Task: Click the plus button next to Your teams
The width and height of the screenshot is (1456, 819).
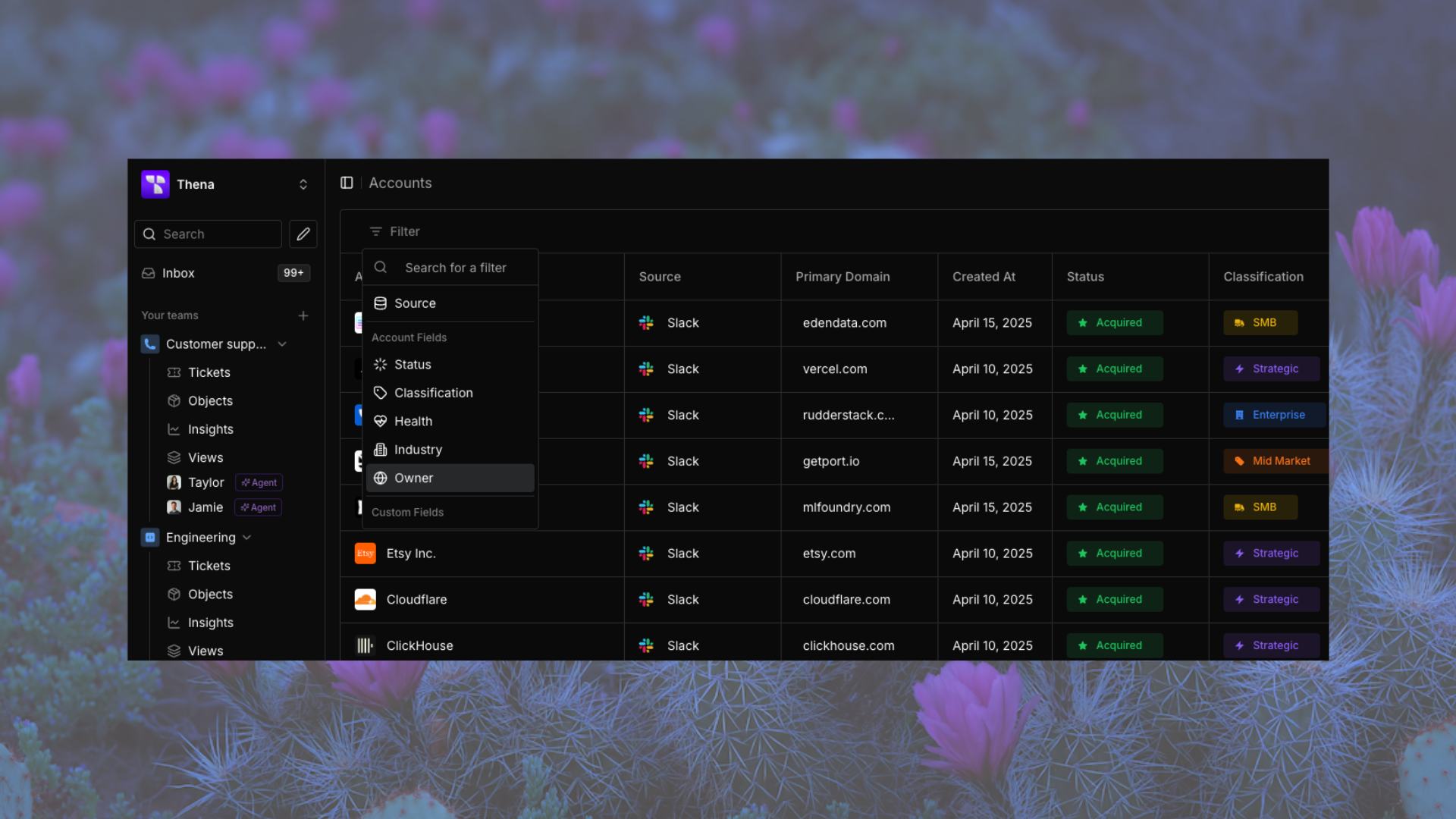Action: point(303,315)
